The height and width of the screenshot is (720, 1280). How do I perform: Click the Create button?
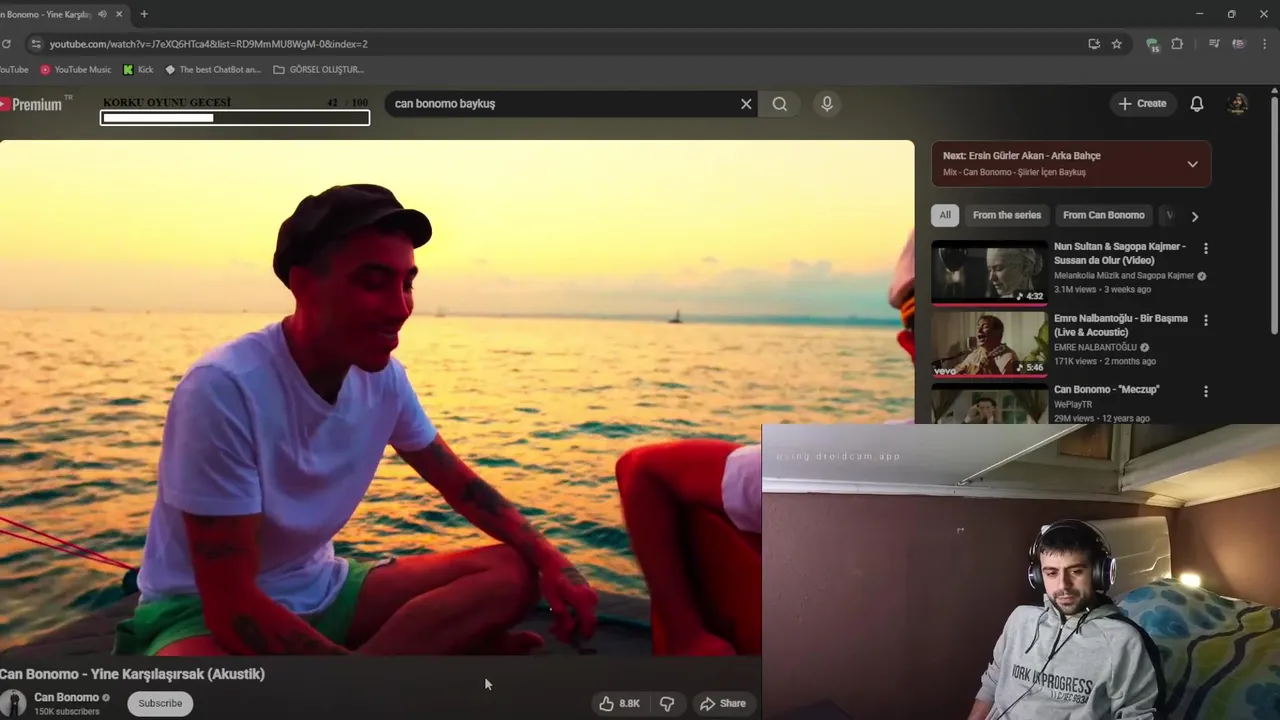click(1142, 104)
